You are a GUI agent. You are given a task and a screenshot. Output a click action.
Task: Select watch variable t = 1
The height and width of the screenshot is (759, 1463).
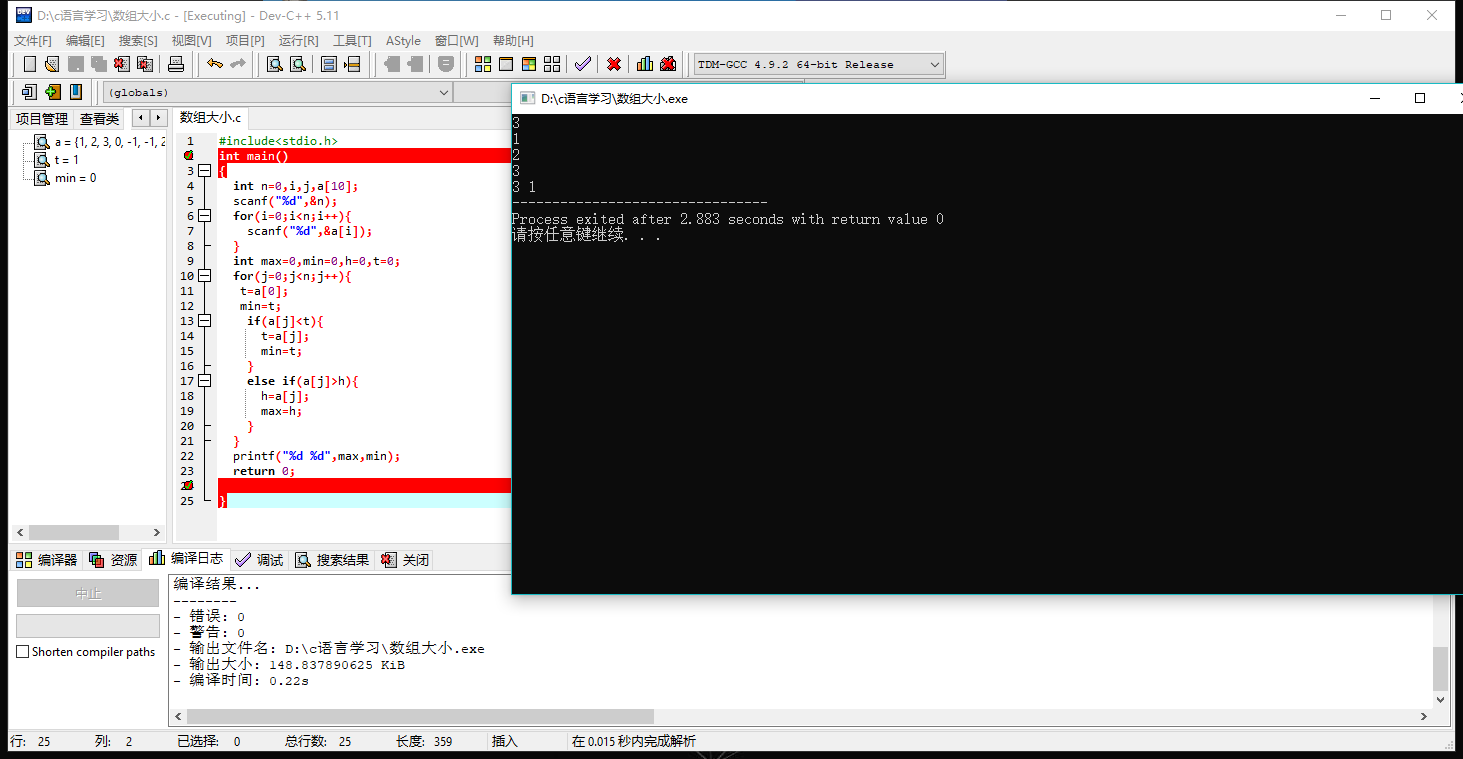(57, 160)
